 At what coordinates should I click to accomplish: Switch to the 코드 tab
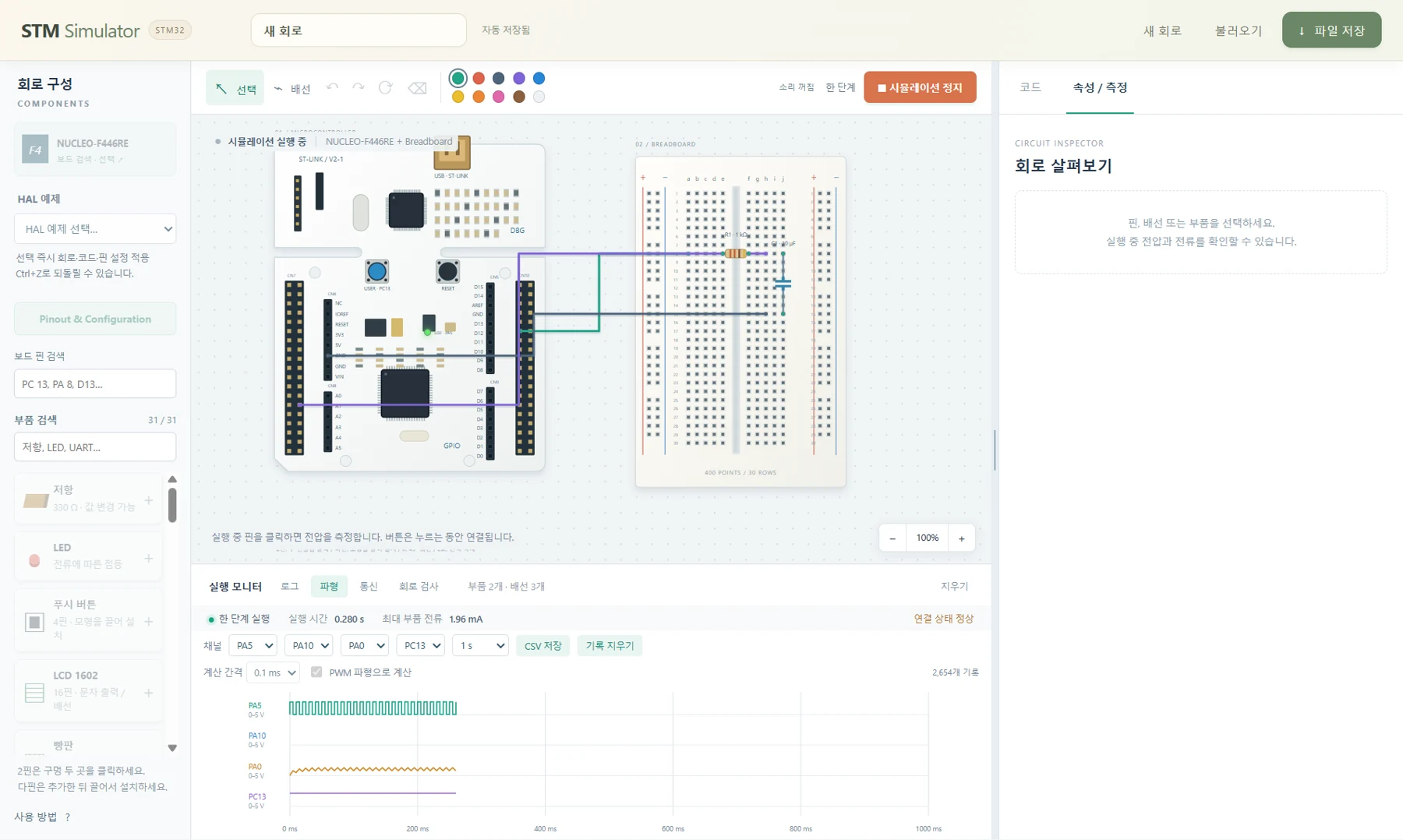[x=1030, y=87]
